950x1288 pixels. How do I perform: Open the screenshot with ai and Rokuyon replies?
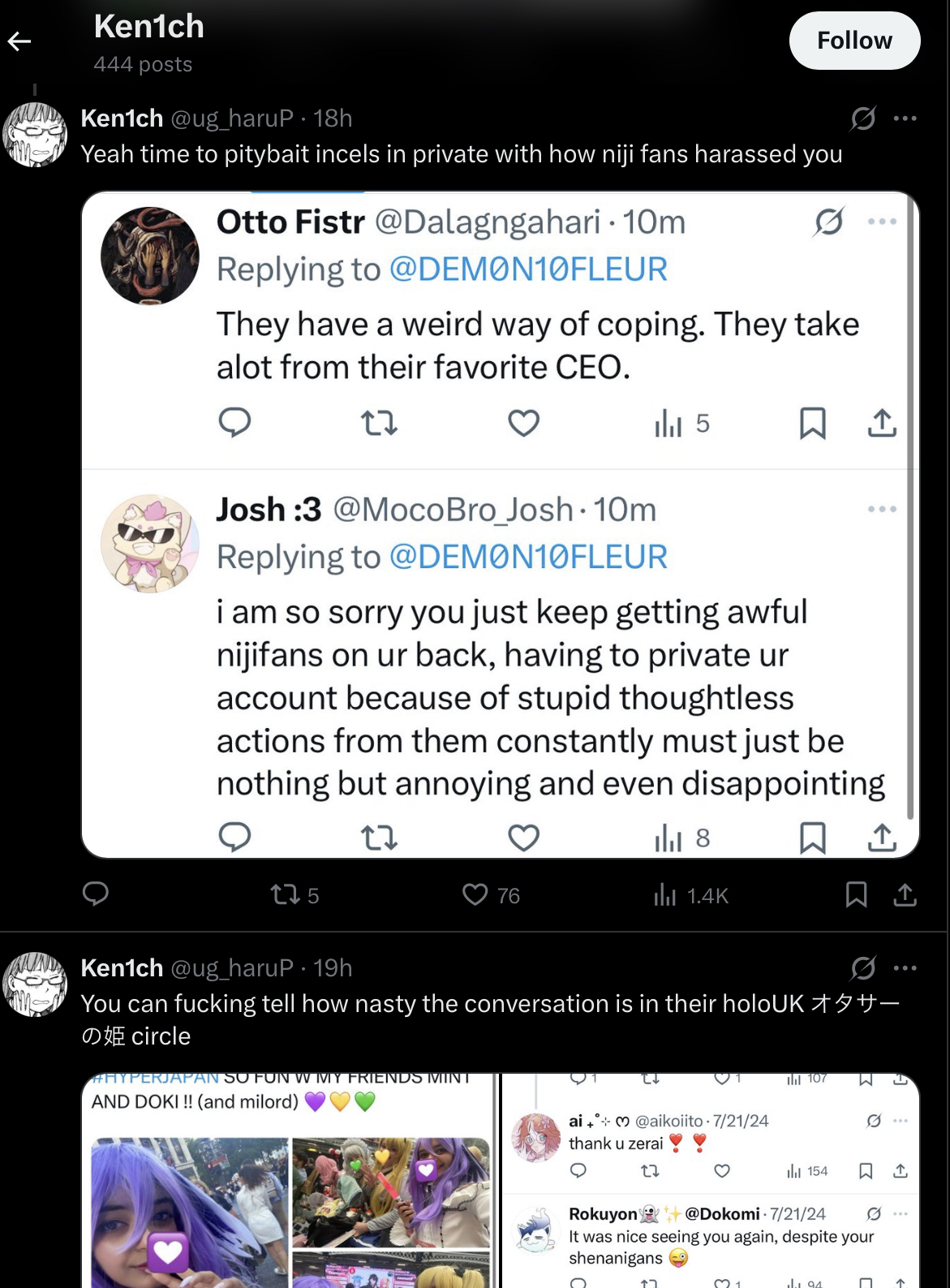[x=711, y=1181]
